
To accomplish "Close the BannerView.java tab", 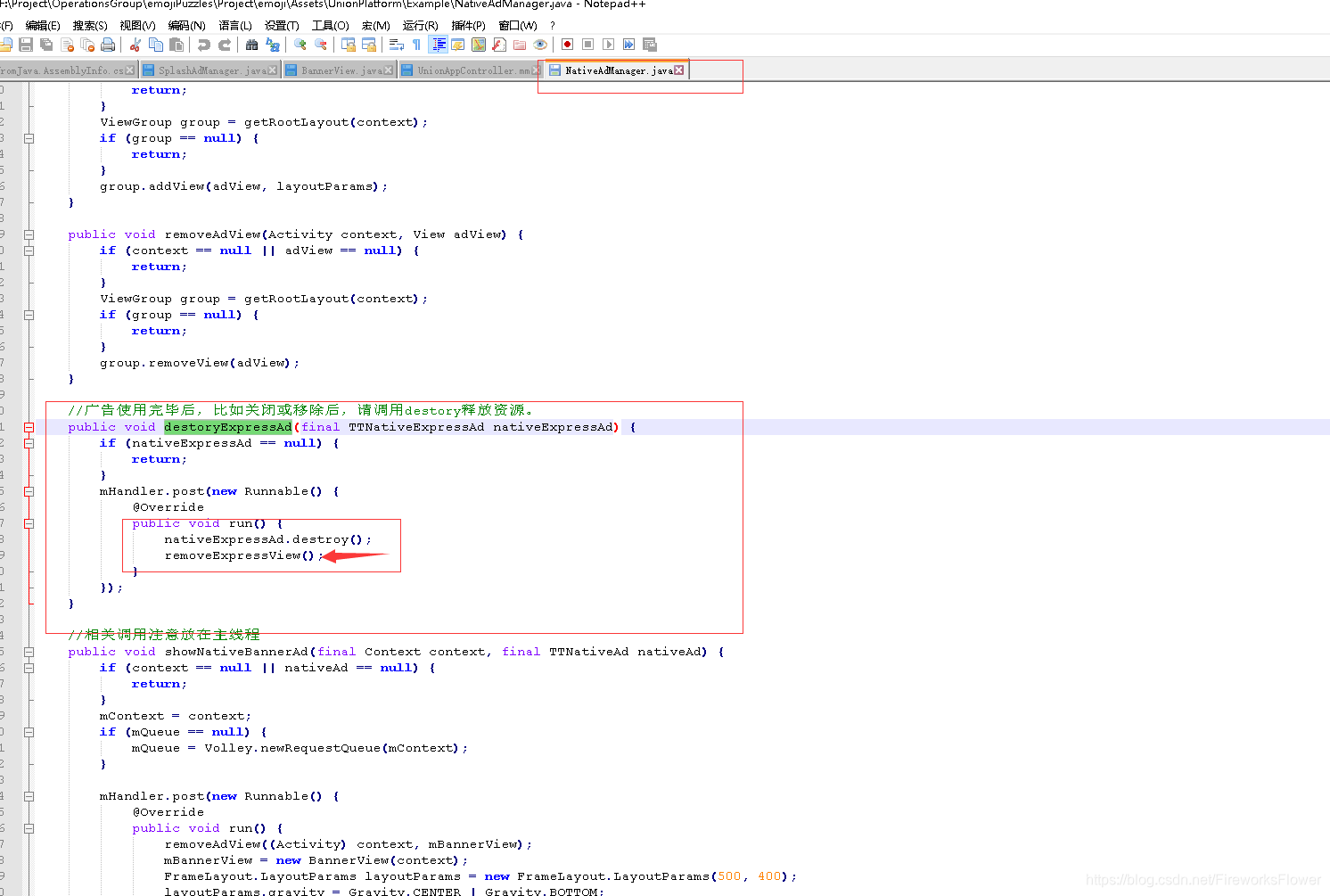I will [x=389, y=70].
